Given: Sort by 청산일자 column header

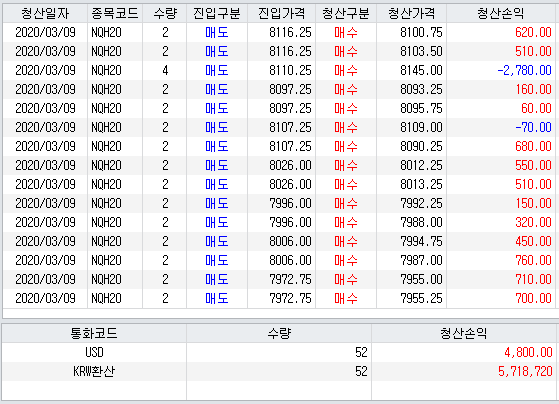Looking at the screenshot, I should tap(45, 14).
